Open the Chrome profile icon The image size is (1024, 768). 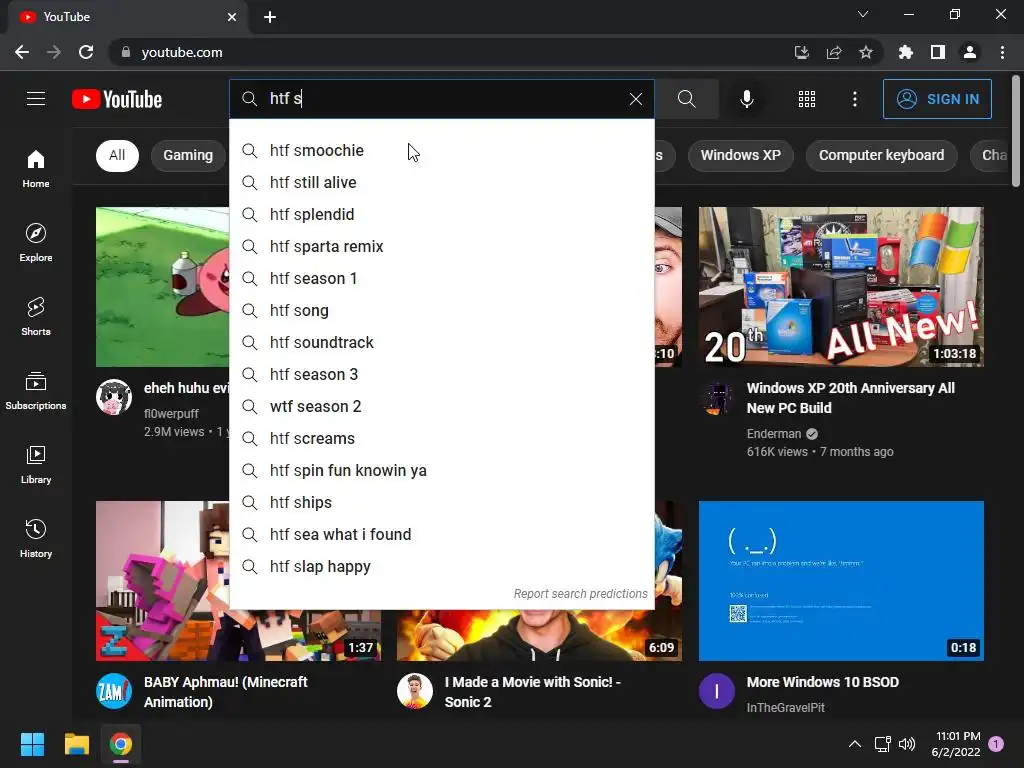(x=969, y=52)
